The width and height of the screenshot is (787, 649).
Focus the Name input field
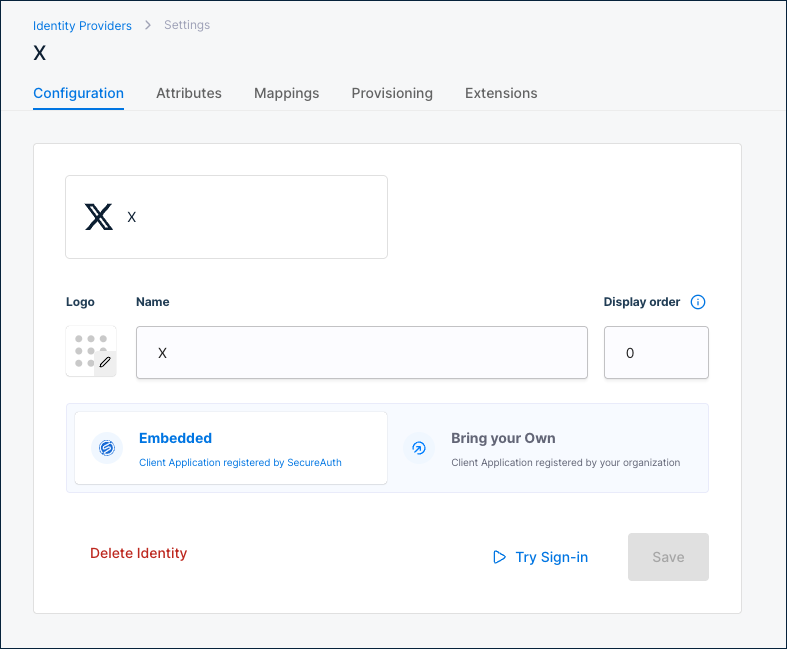[x=362, y=352]
